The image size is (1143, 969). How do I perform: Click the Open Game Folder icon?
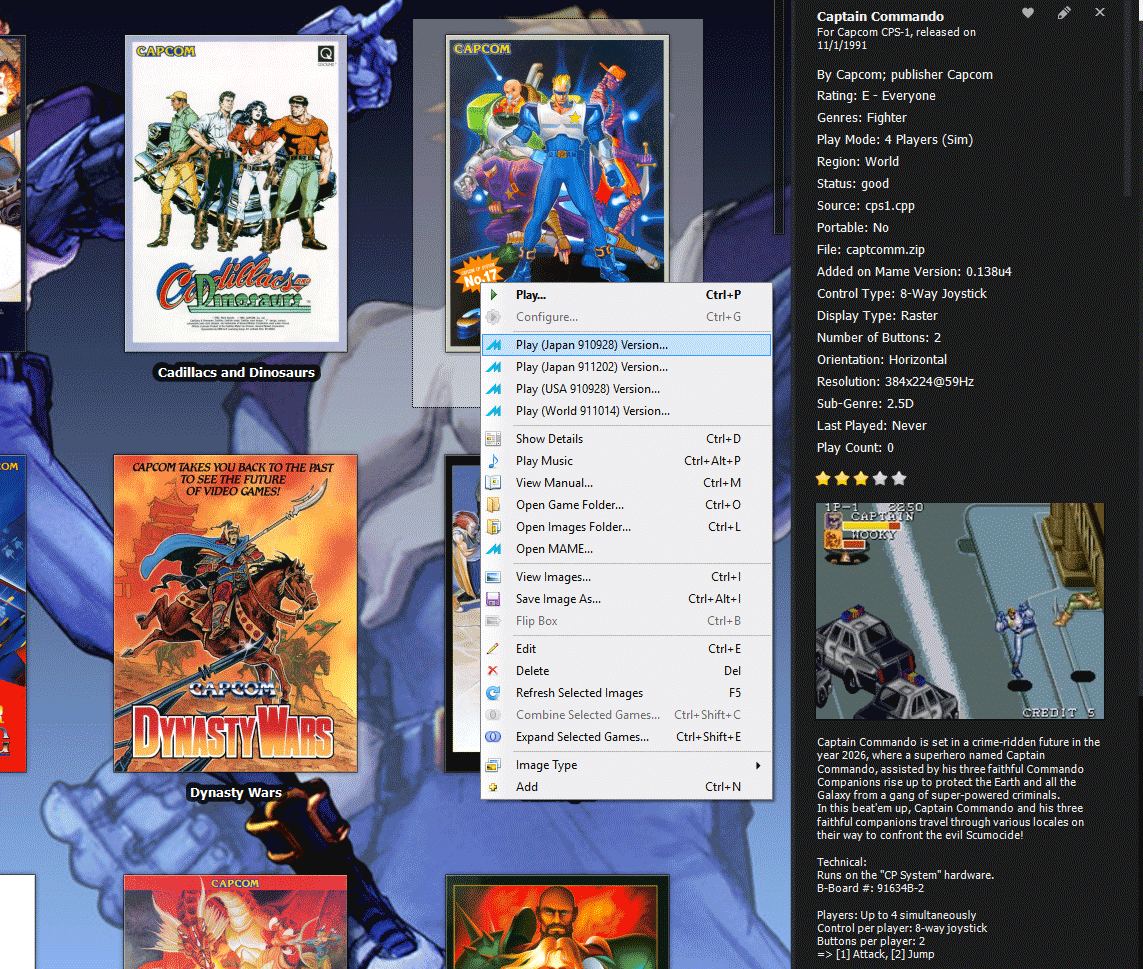click(494, 505)
